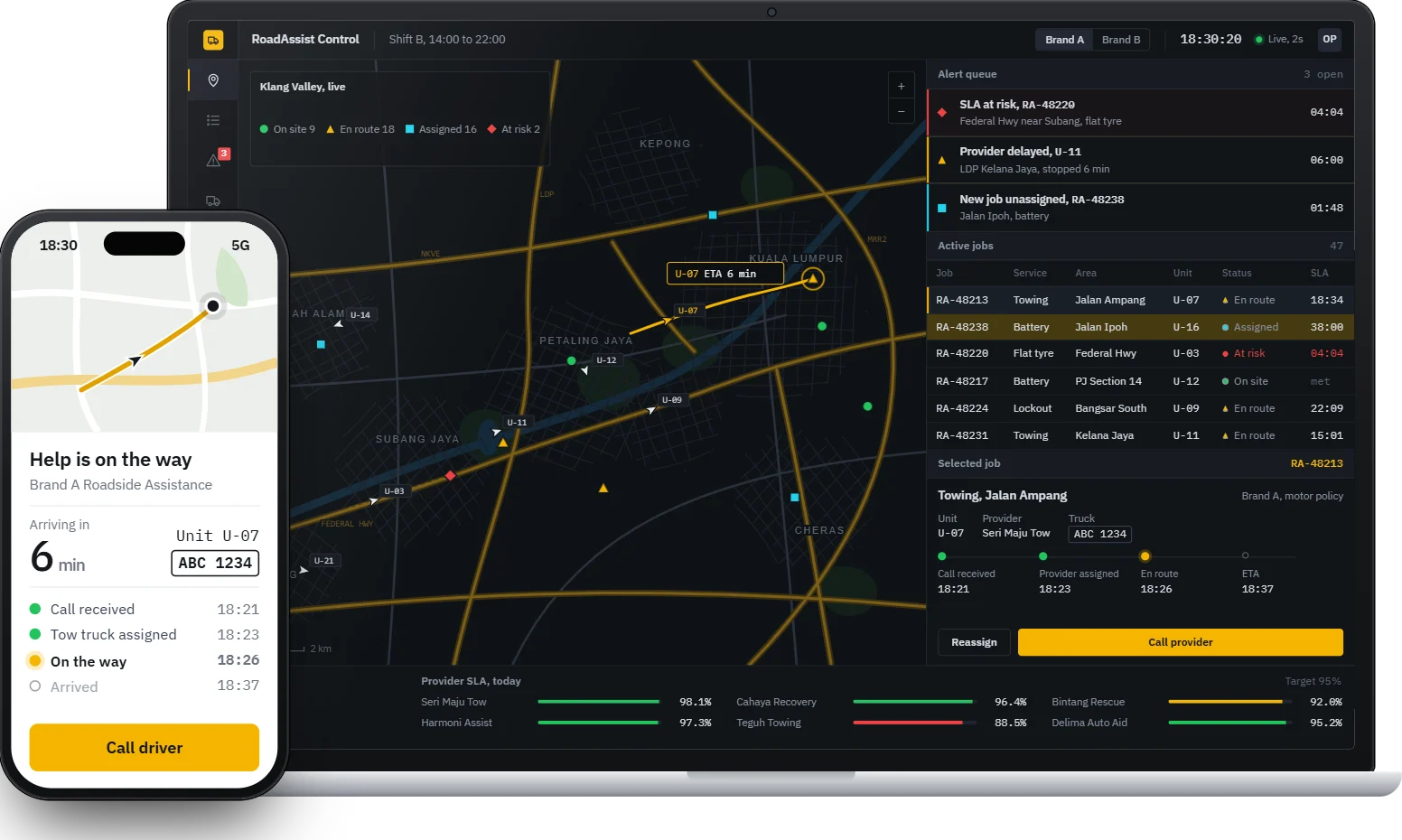Click the "Live, 2s" status indicator
1402x840 pixels.
(x=1278, y=40)
